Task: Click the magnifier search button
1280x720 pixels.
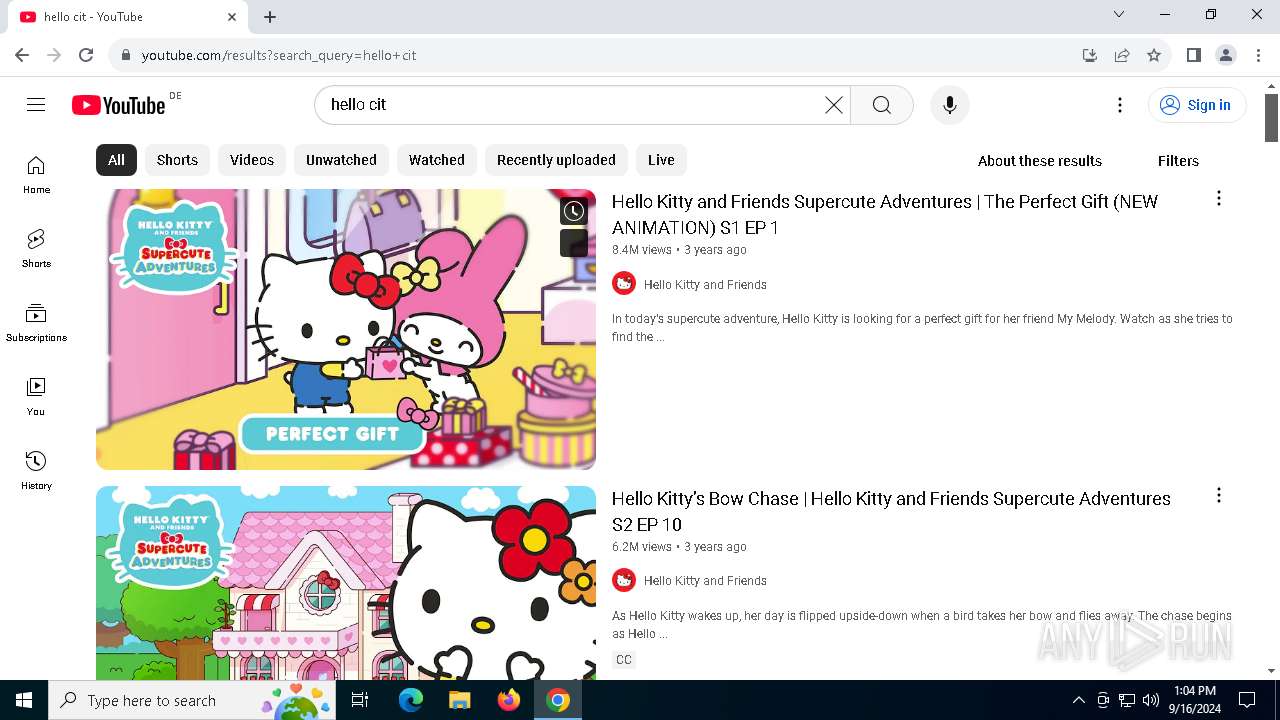Action: [x=881, y=105]
